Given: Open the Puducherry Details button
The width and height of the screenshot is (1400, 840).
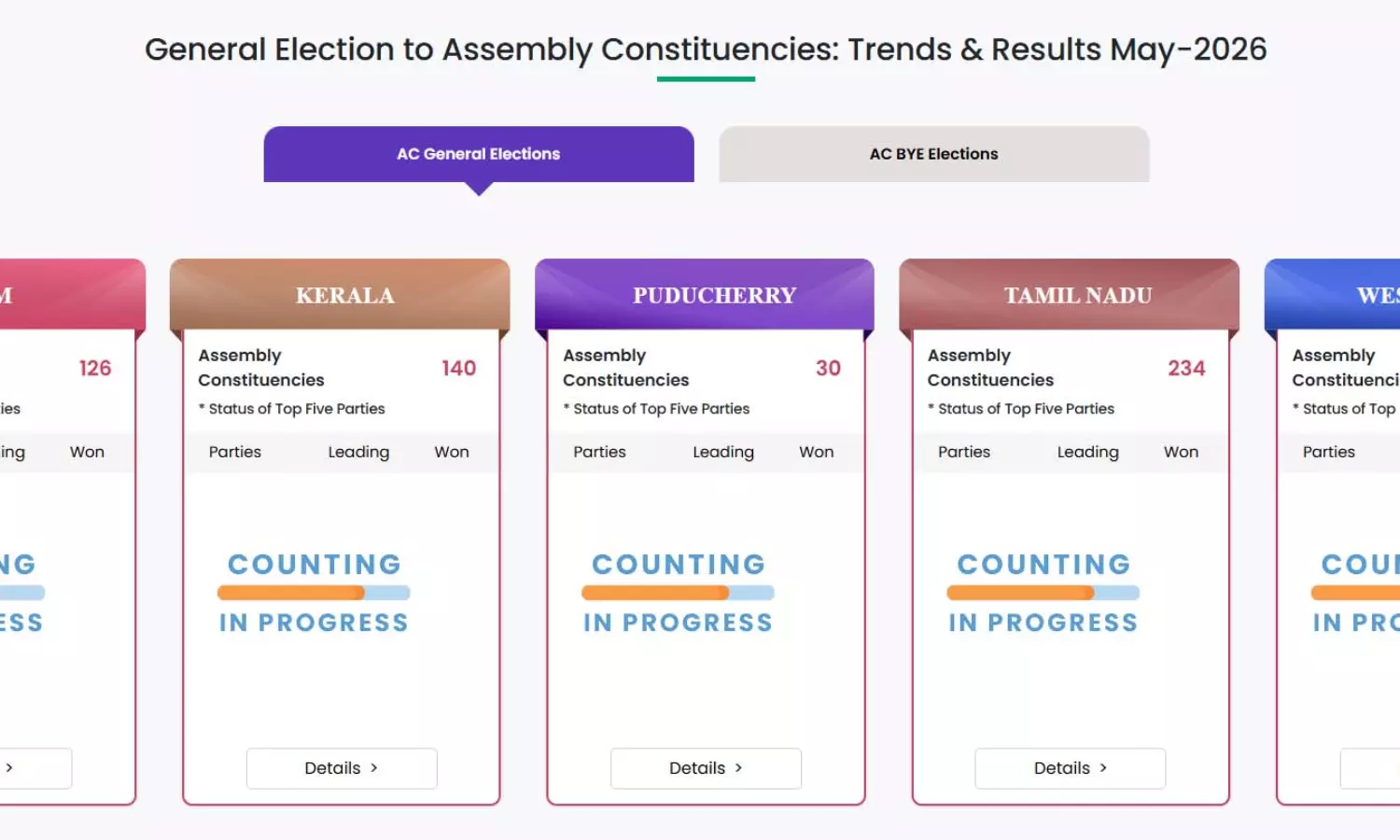Looking at the screenshot, I should coord(706,768).
